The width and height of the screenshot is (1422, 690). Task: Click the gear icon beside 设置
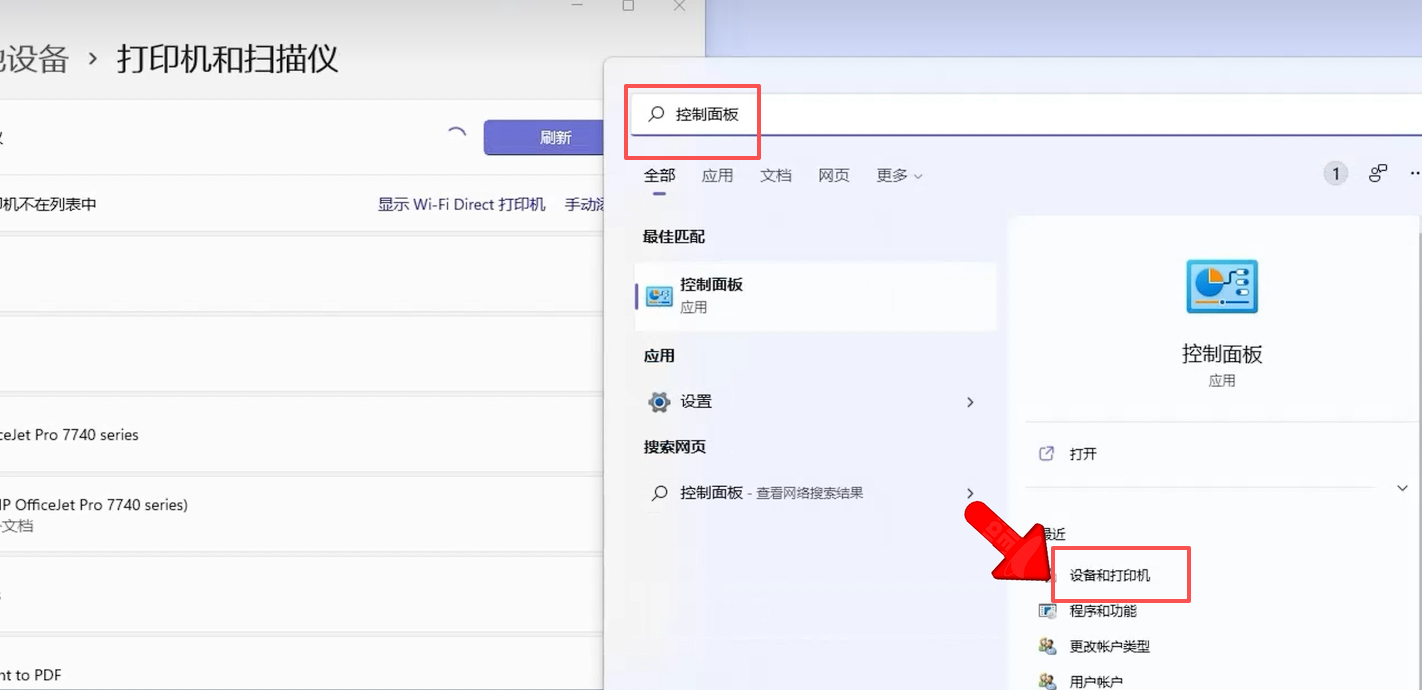point(659,402)
